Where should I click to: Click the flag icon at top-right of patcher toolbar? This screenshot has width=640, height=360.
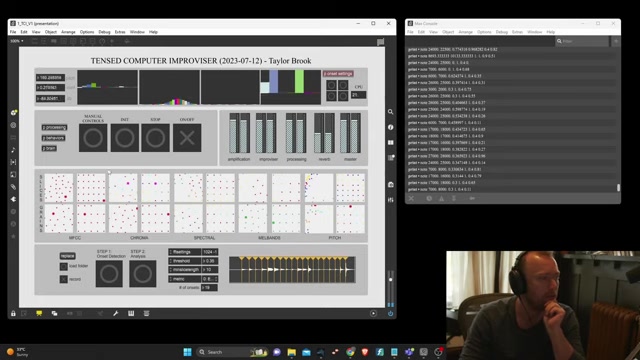[380, 42]
